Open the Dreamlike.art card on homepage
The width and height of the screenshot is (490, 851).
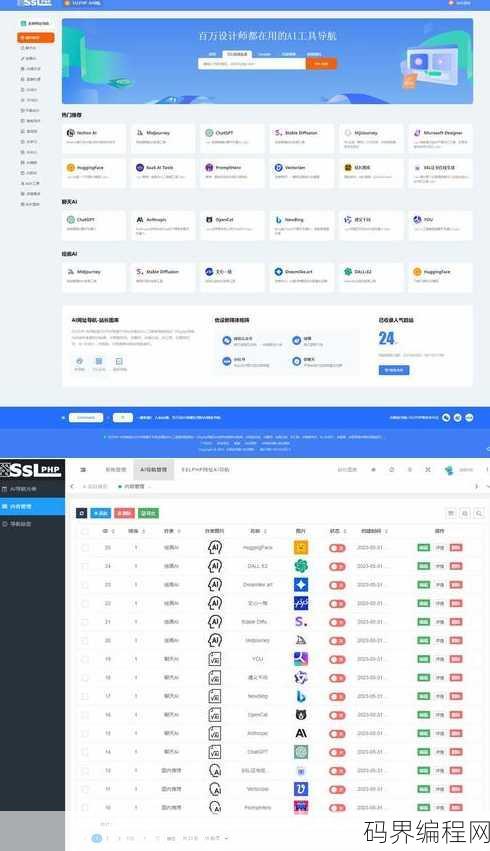click(301, 277)
